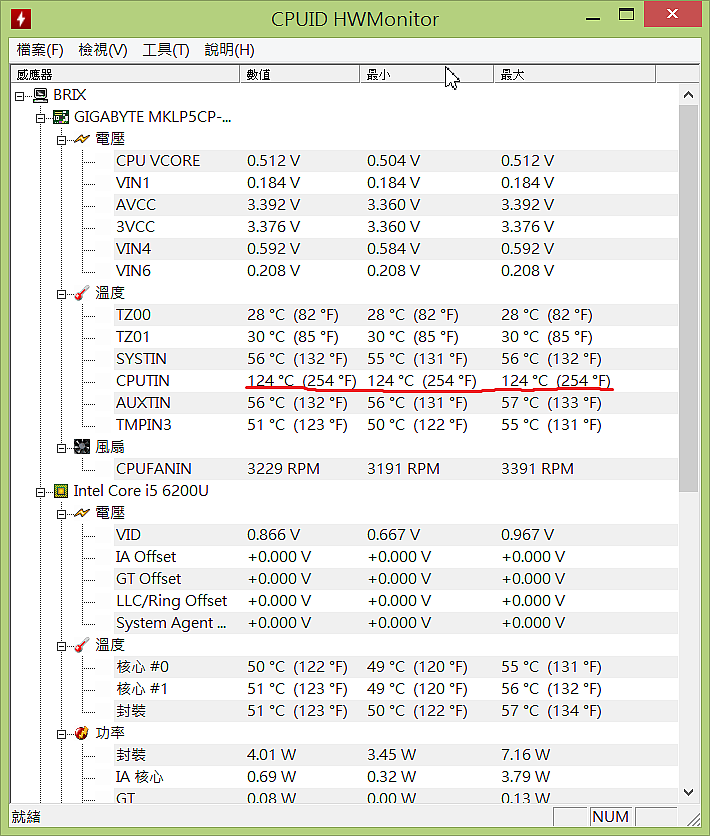Select the CPU VCORE row
The width and height of the screenshot is (710, 836).
(396, 161)
